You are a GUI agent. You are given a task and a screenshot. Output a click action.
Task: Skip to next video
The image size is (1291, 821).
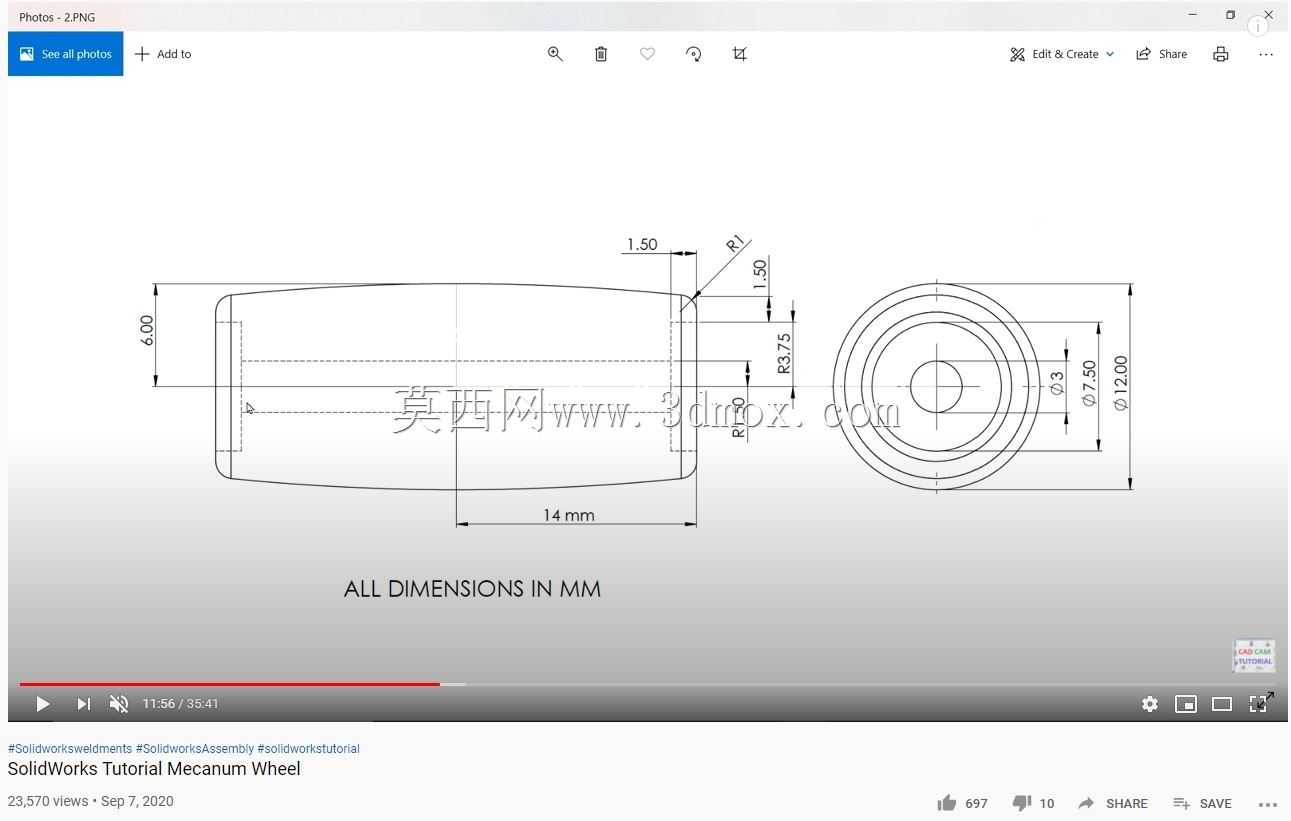pyautogui.click(x=84, y=704)
